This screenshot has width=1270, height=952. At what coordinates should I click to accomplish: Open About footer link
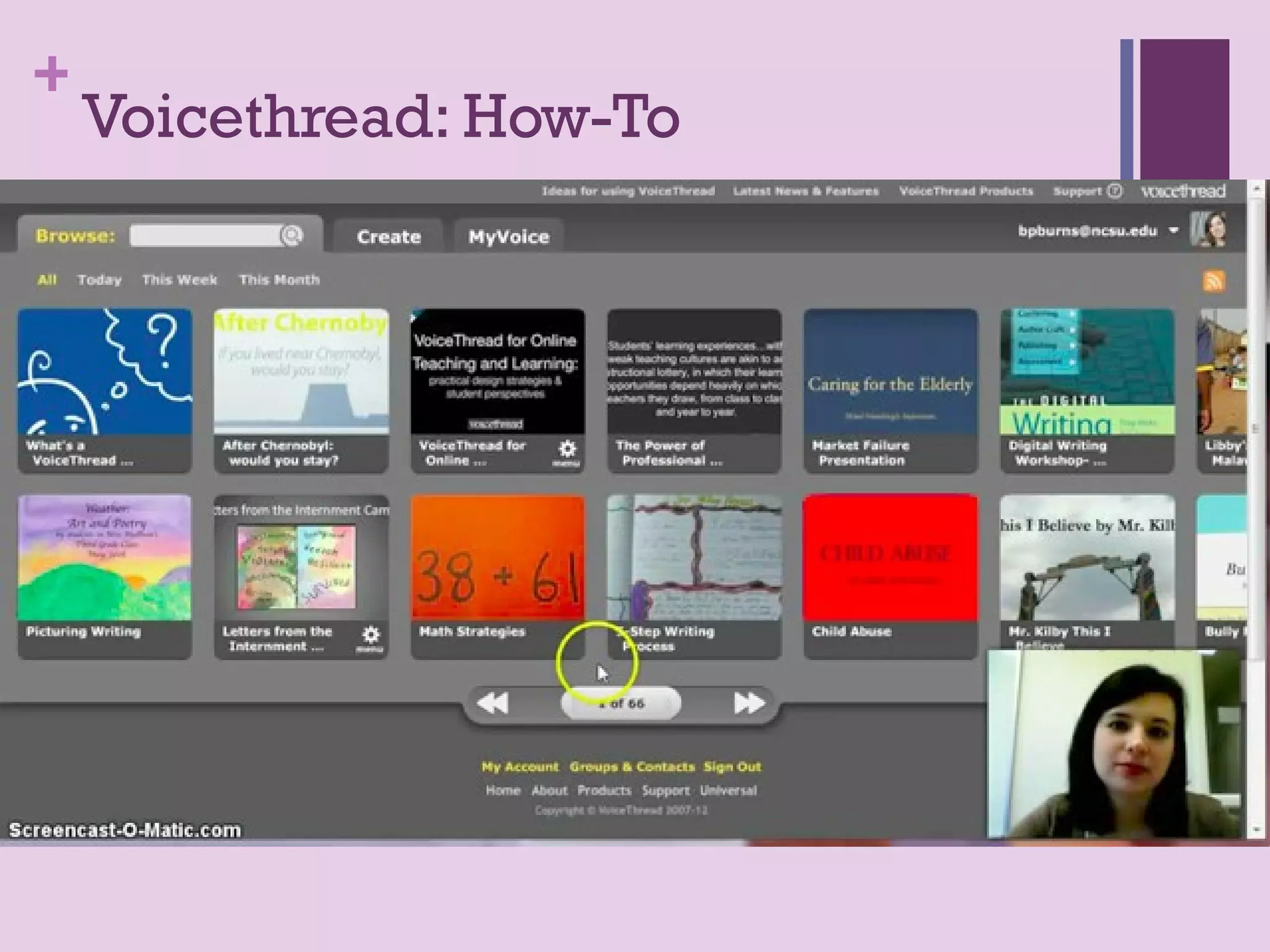point(549,790)
